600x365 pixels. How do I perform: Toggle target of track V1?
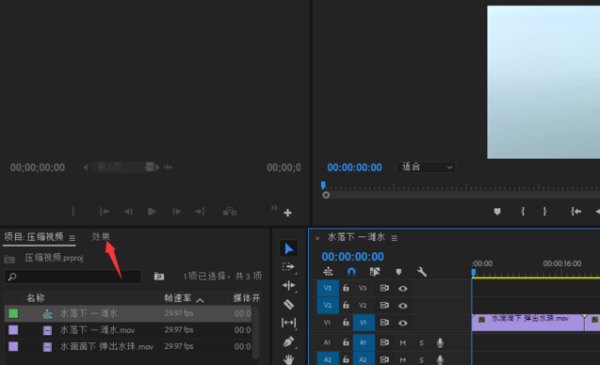tap(364, 323)
